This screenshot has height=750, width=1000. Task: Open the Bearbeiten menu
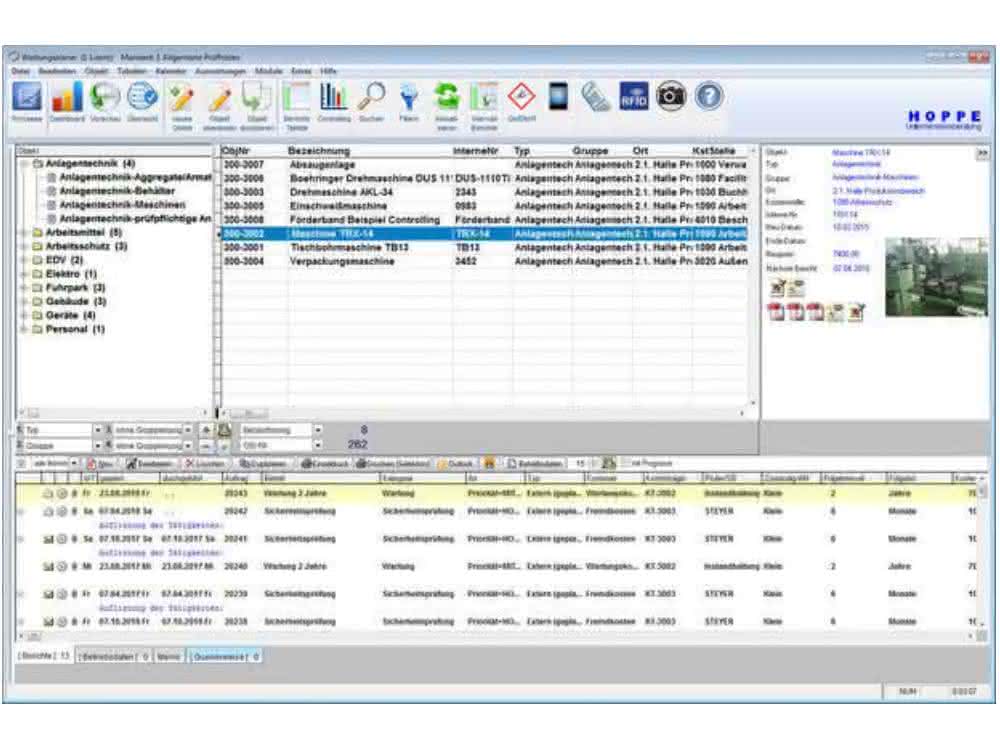57,71
